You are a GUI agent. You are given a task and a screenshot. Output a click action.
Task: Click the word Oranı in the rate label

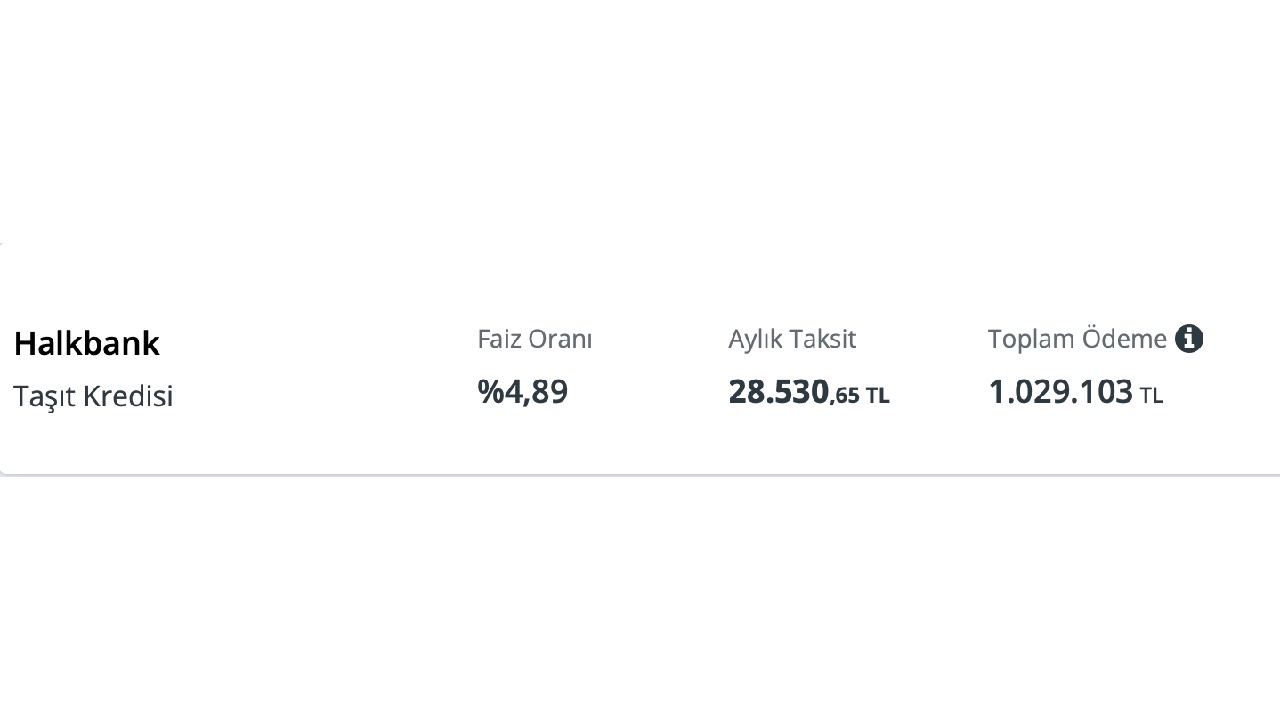coord(561,340)
